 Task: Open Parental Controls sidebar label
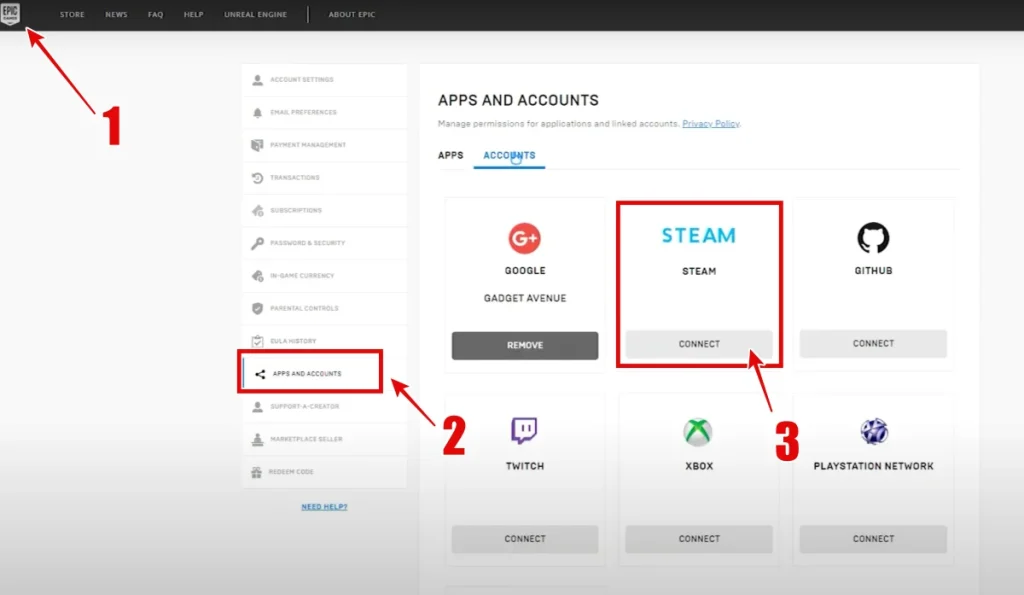[x=304, y=308]
